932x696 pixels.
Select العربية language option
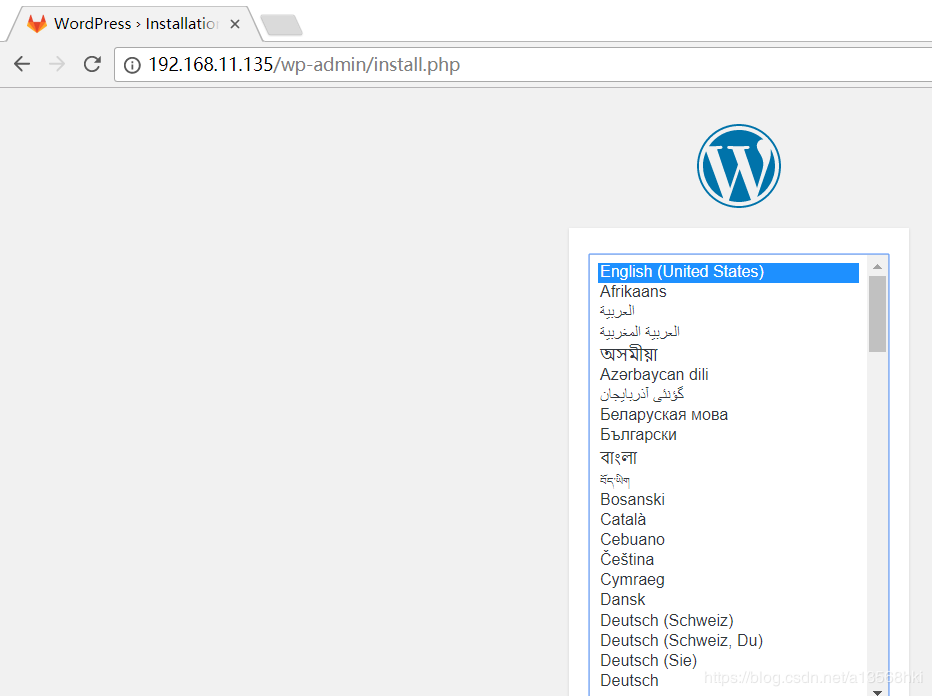pyautogui.click(x=728, y=311)
